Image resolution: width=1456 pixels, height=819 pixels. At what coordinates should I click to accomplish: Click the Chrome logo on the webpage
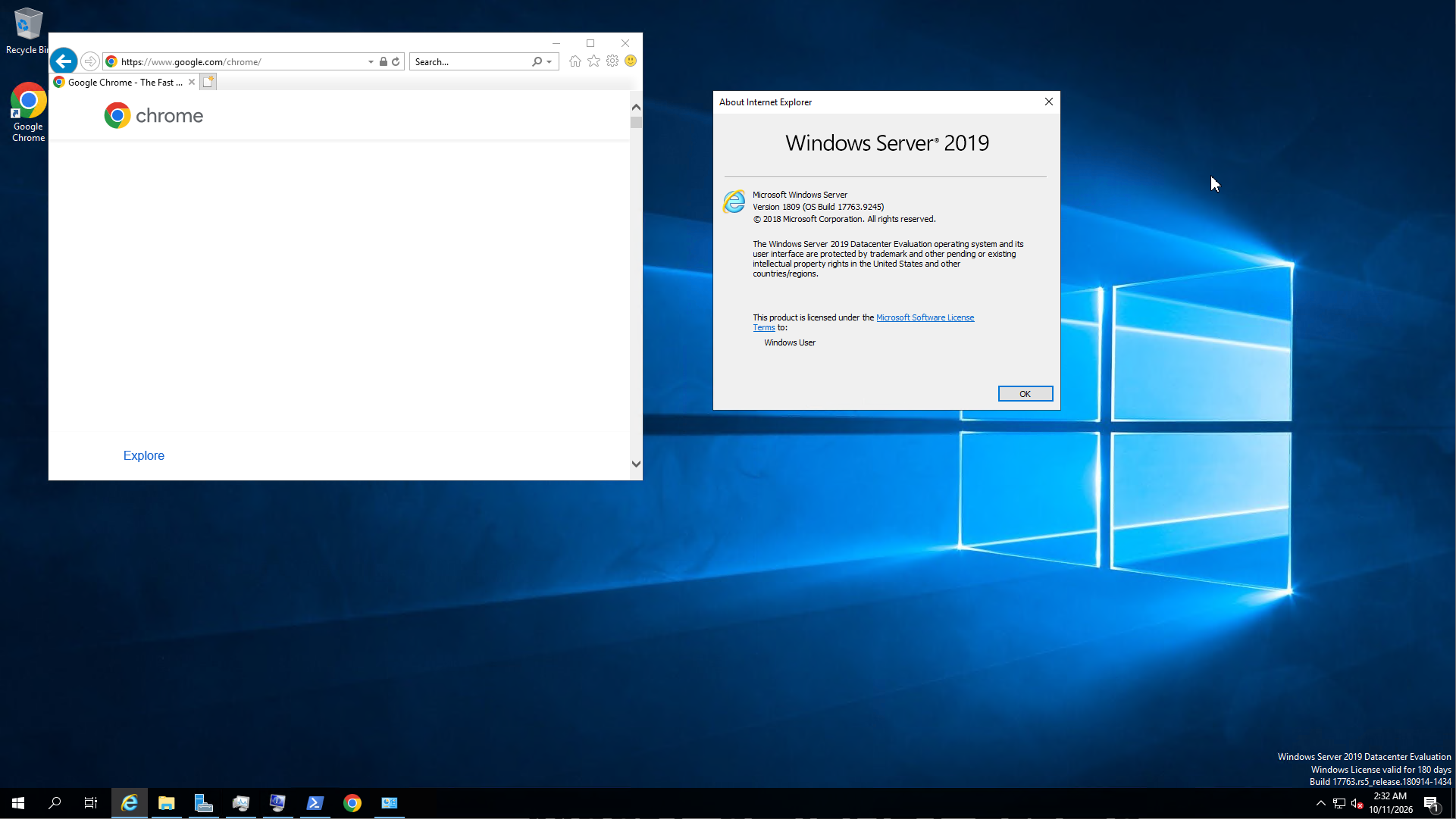[x=154, y=116]
